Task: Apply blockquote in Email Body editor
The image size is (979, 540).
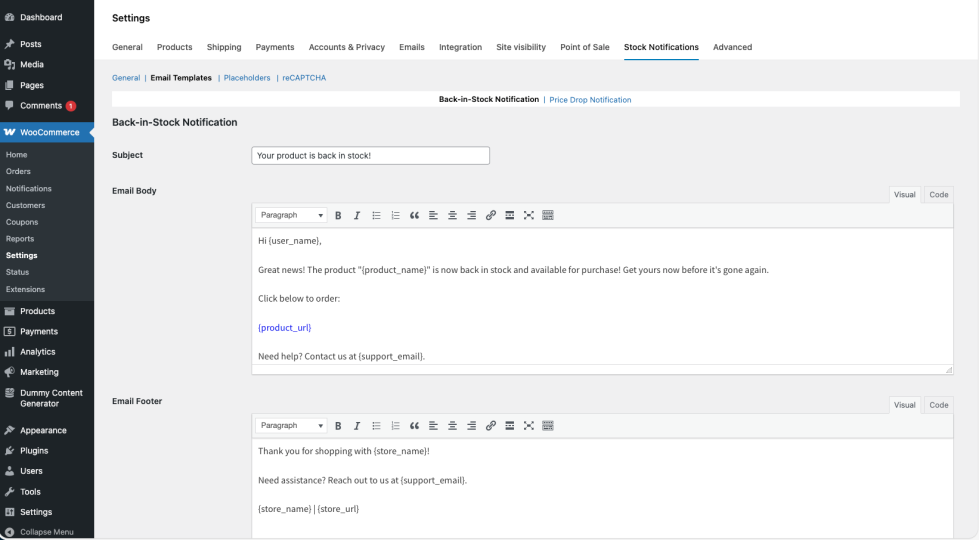Action: tap(414, 215)
